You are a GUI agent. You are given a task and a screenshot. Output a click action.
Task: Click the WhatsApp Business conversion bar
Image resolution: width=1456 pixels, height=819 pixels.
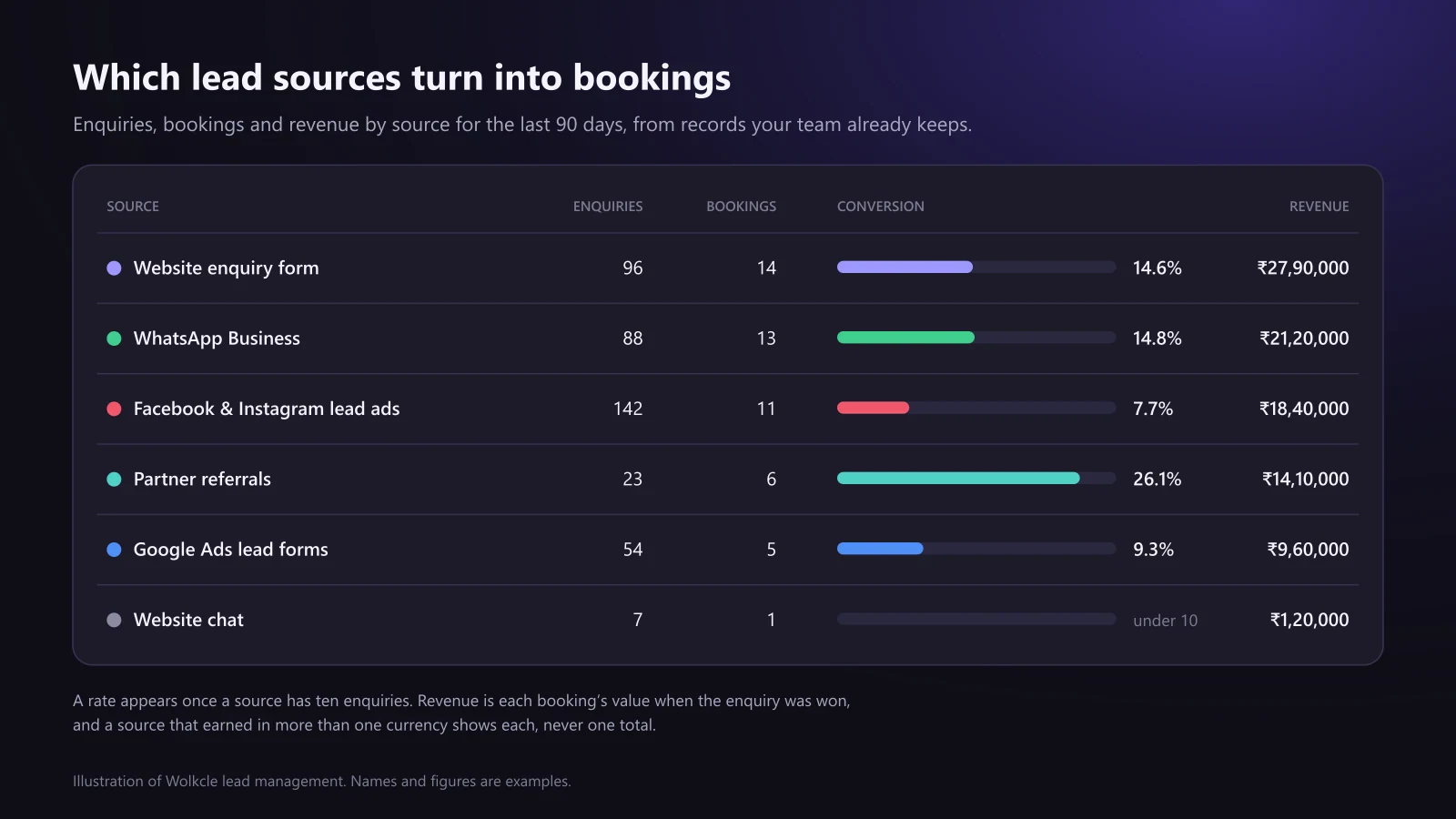(976, 338)
